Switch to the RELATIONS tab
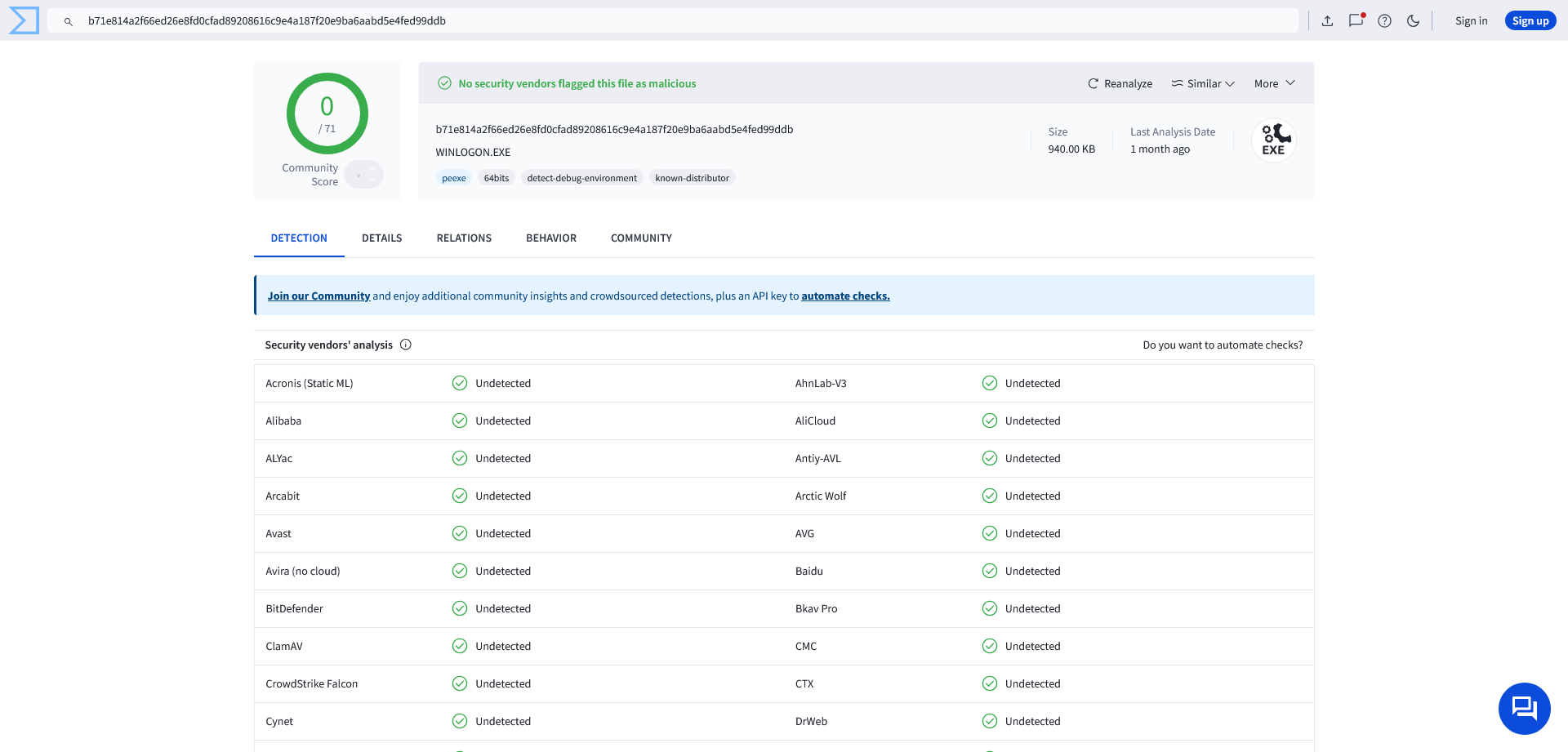 (x=464, y=238)
